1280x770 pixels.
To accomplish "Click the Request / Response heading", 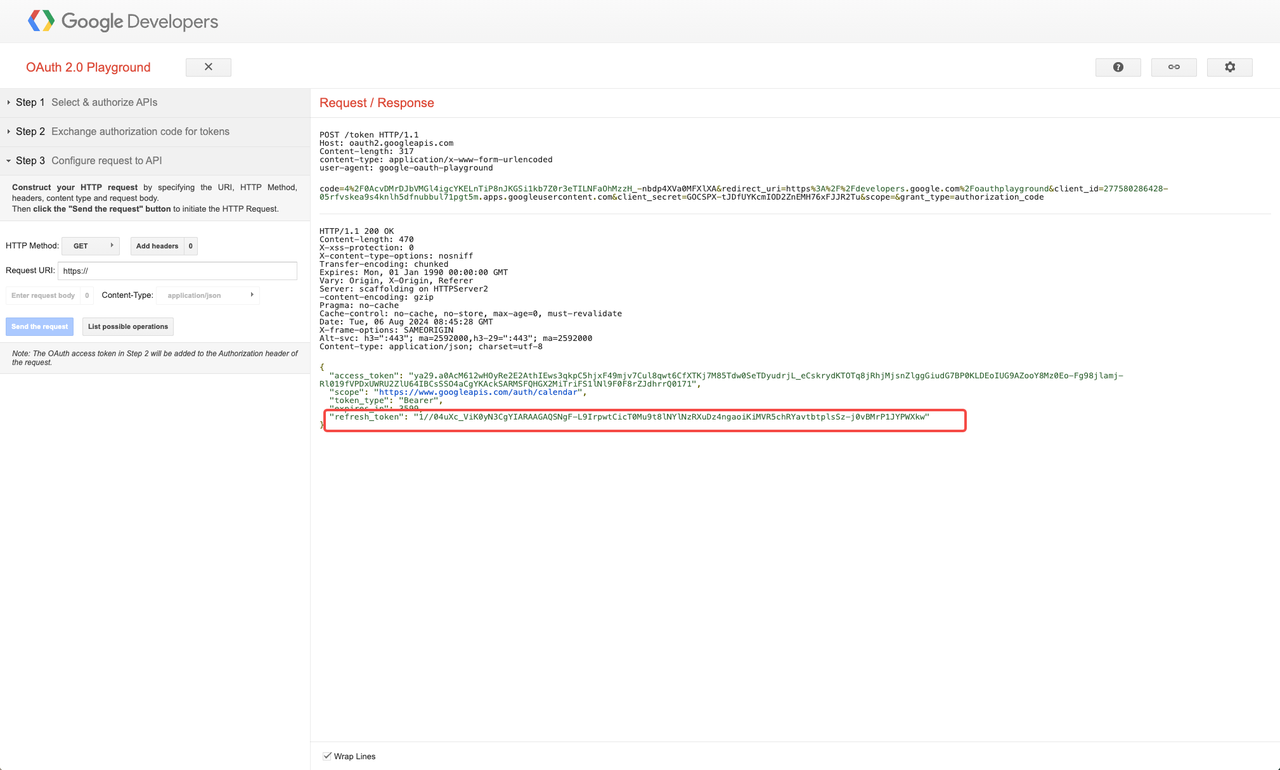I will point(377,103).
